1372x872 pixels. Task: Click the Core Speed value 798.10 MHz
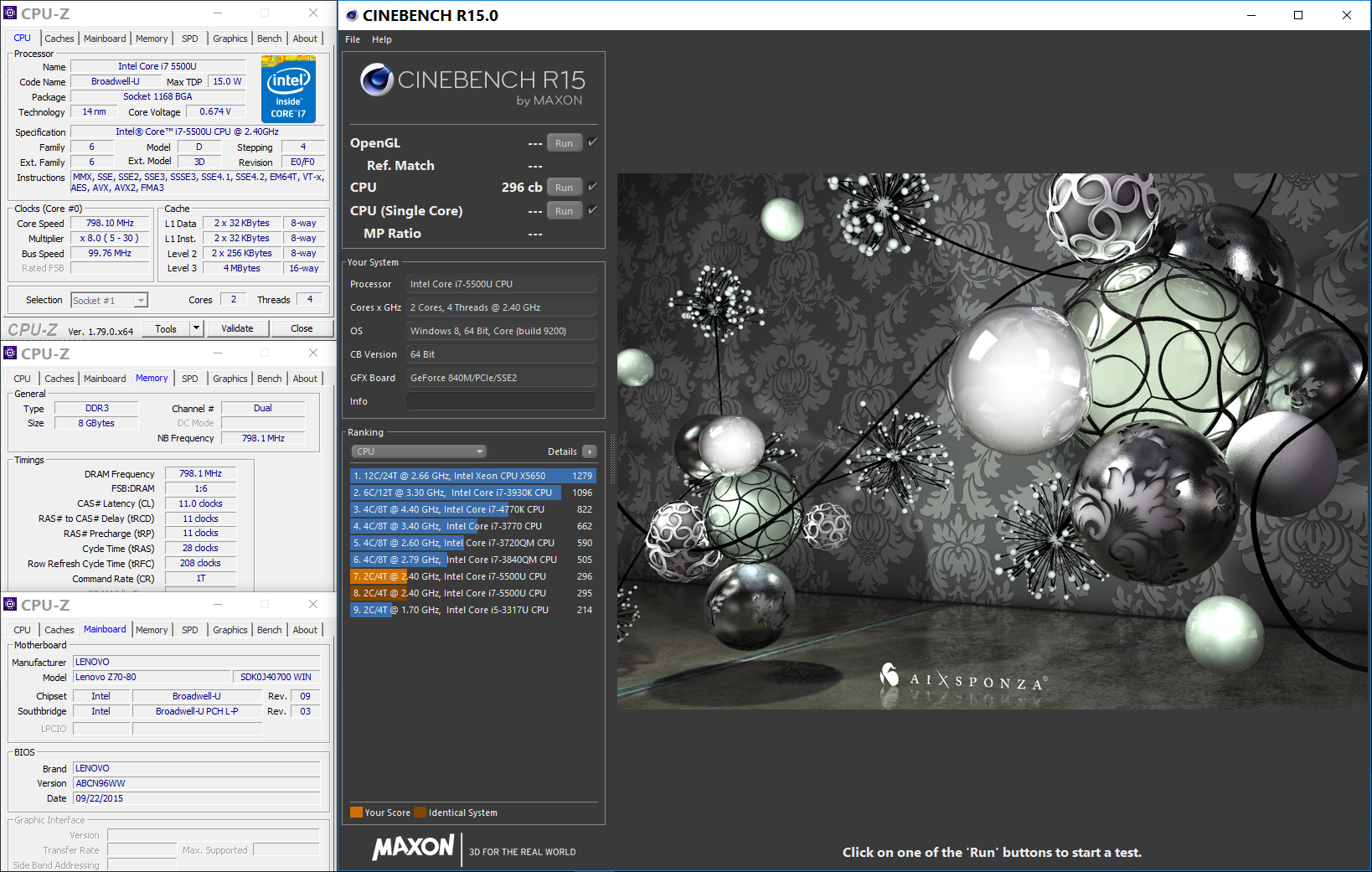click(x=110, y=223)
